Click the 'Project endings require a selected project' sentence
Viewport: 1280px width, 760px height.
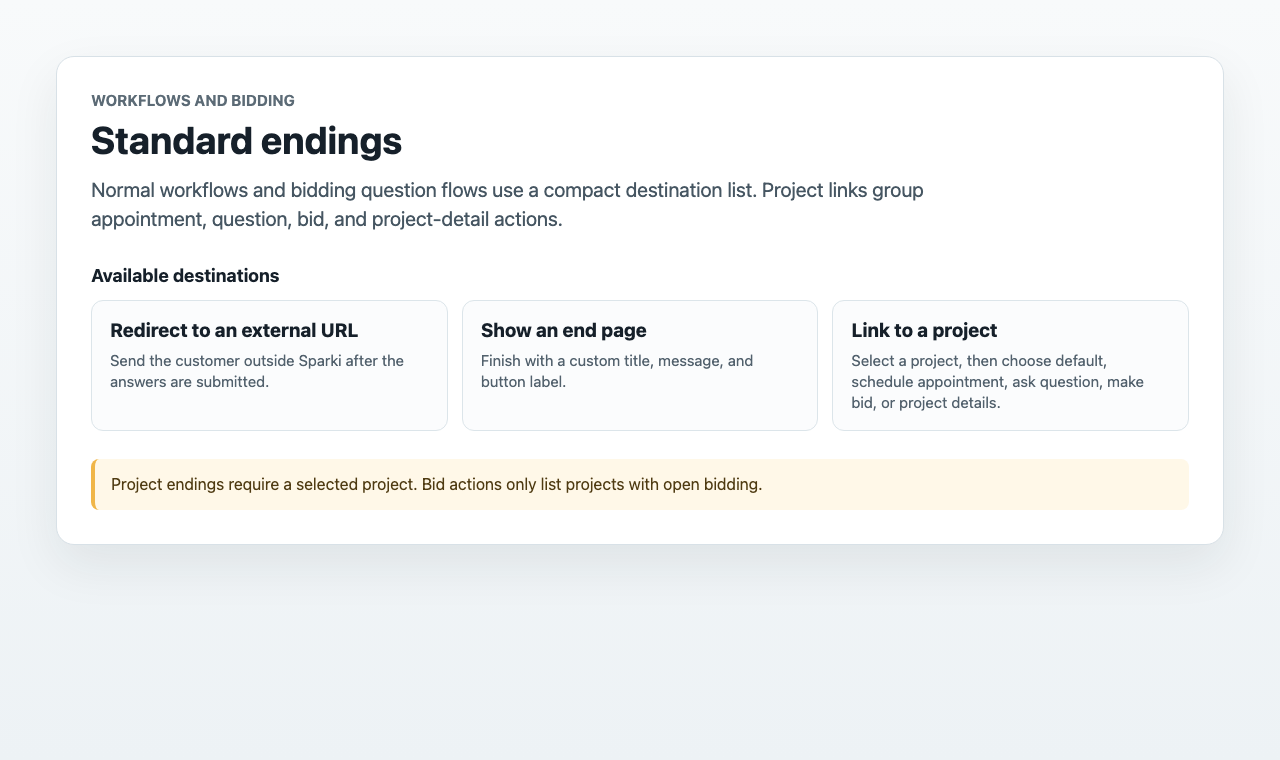click(x=264, y=485)
